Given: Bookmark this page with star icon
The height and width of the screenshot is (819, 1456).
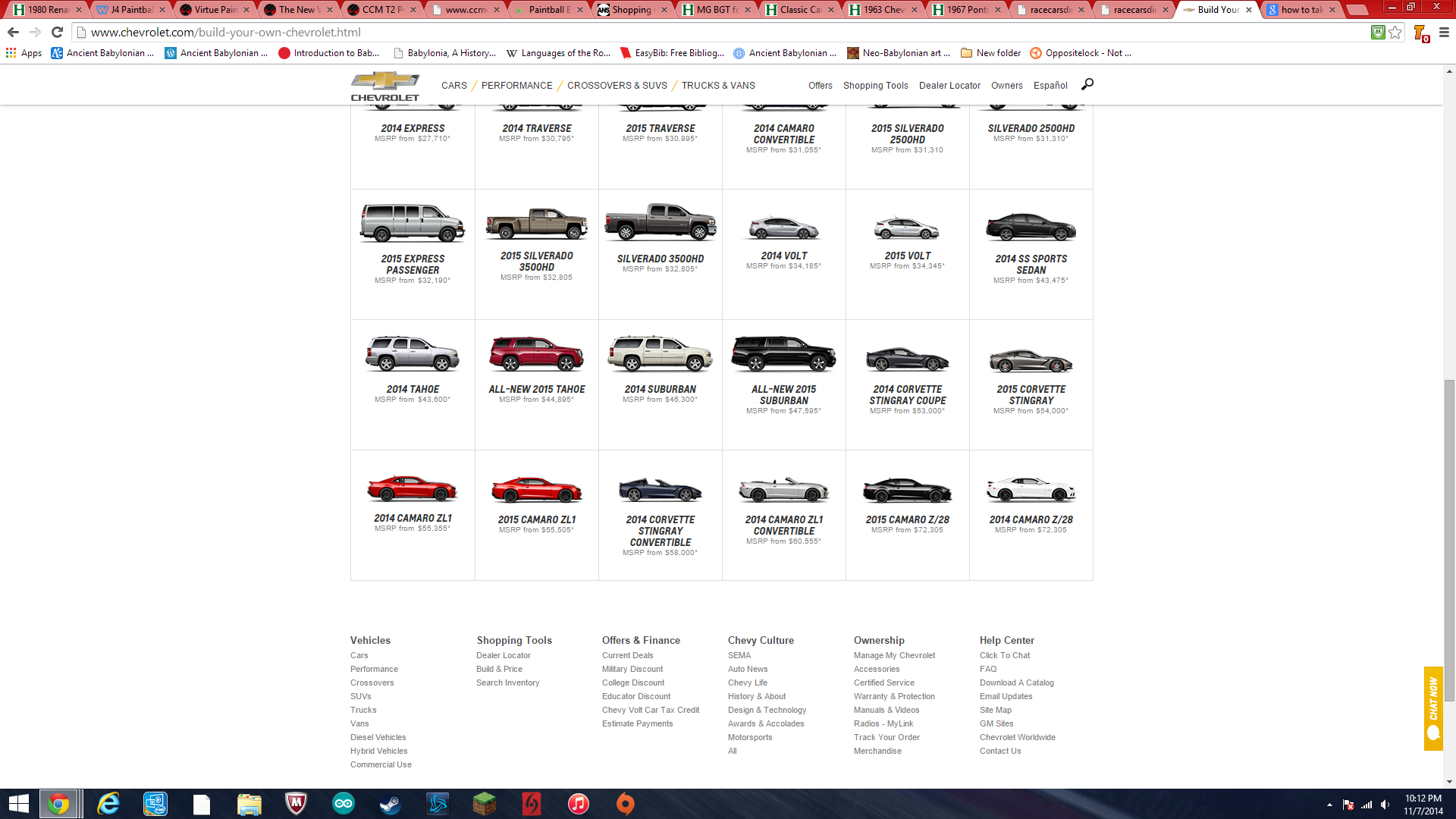Looking at the screenshot, I should [x=1395, y=32].
